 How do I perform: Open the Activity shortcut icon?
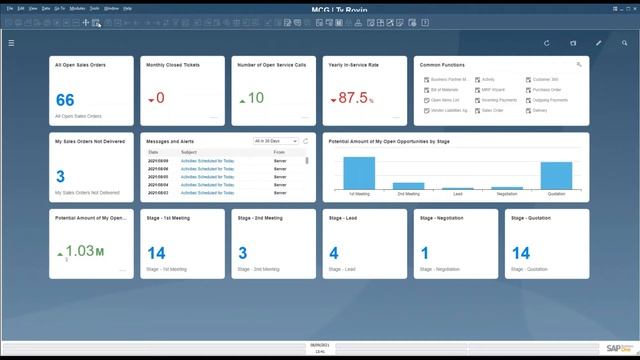[478, 80]
